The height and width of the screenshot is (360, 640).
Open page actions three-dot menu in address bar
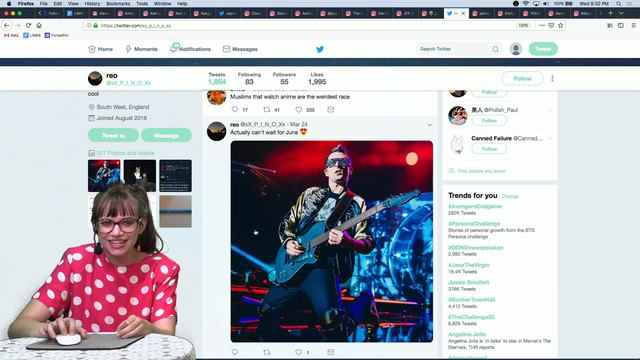click(x=542, y=25)
